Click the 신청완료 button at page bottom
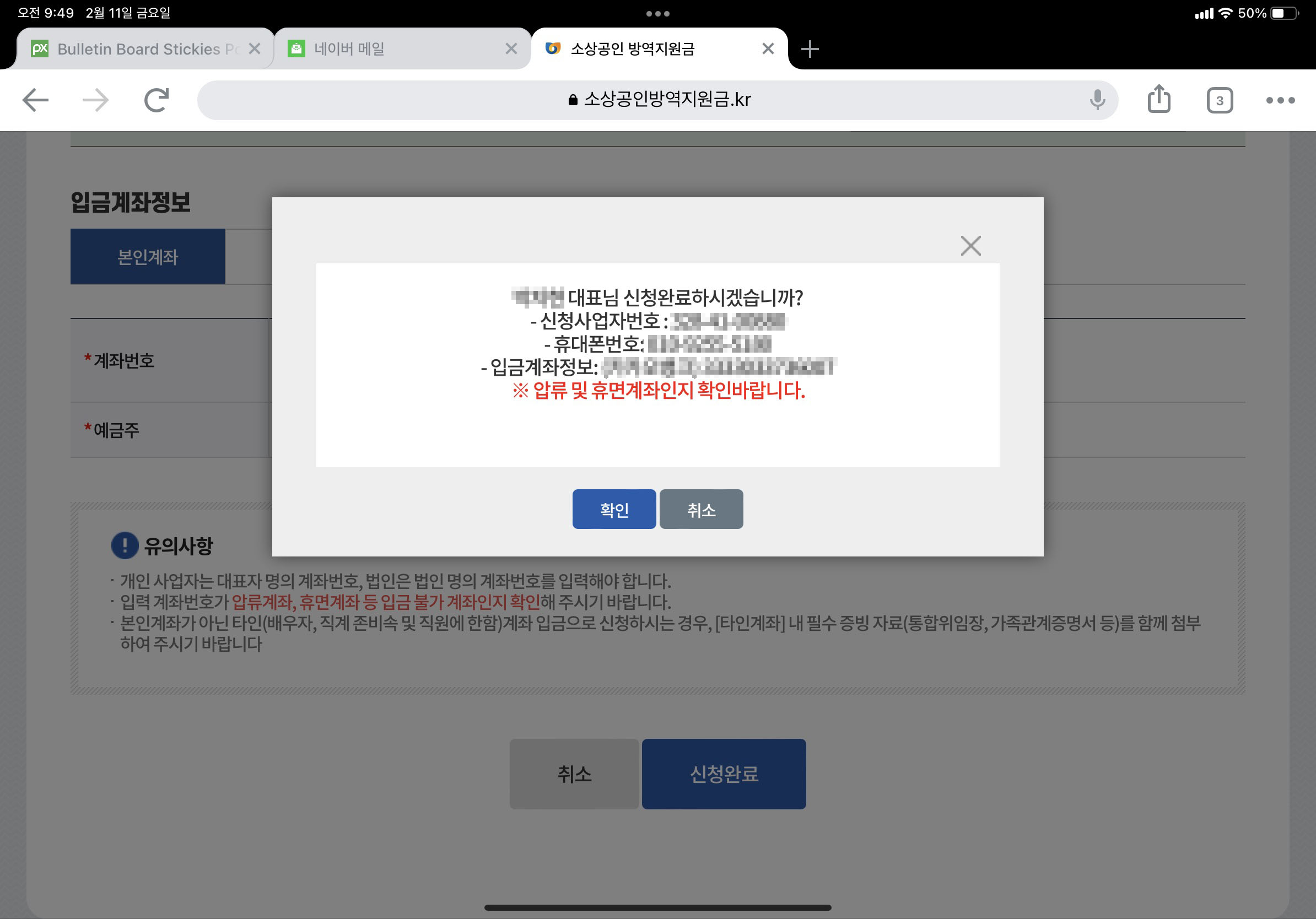The image size is (1316, 919). (x=724, y=774)
